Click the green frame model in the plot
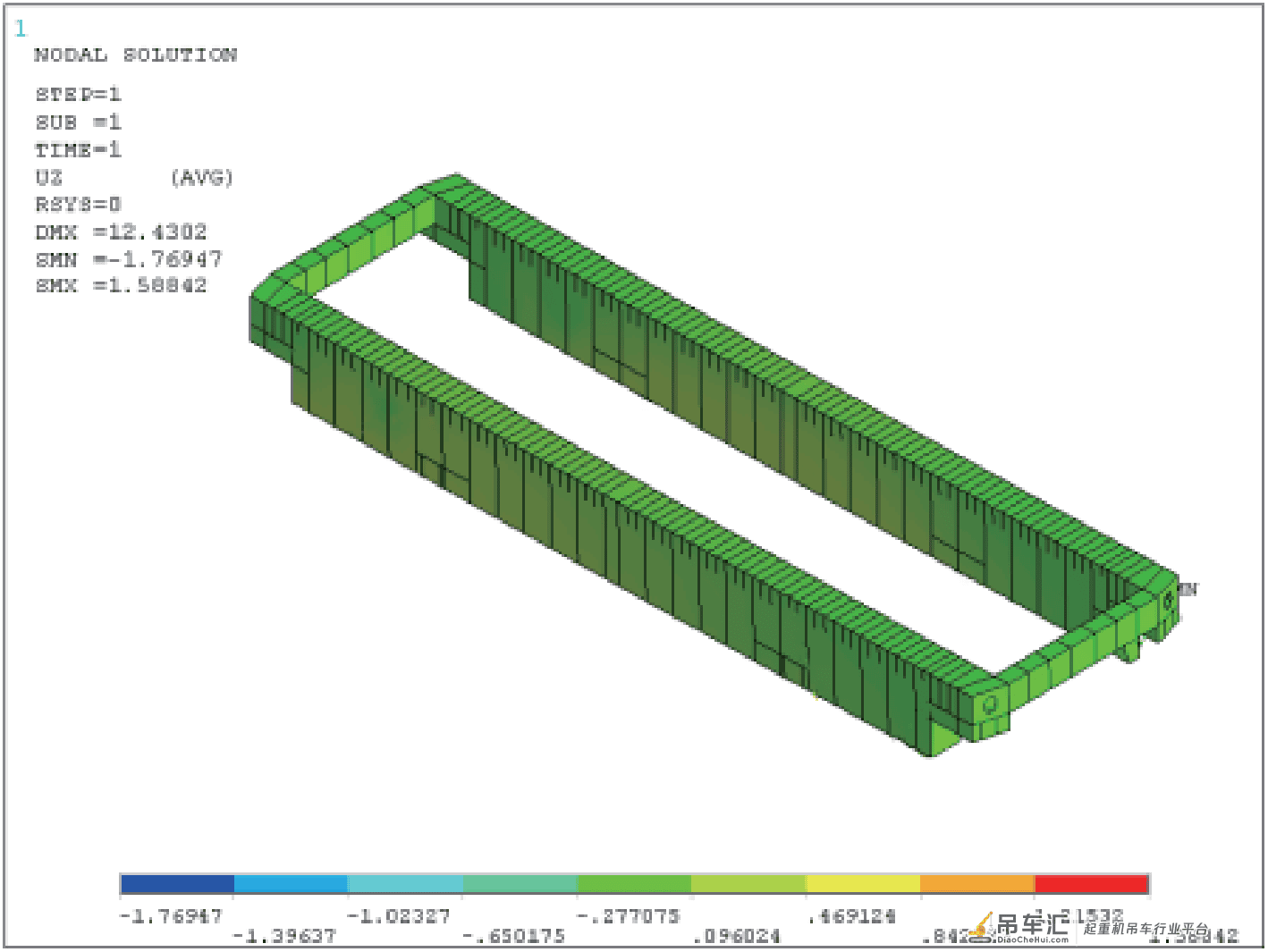 point(715,465)
